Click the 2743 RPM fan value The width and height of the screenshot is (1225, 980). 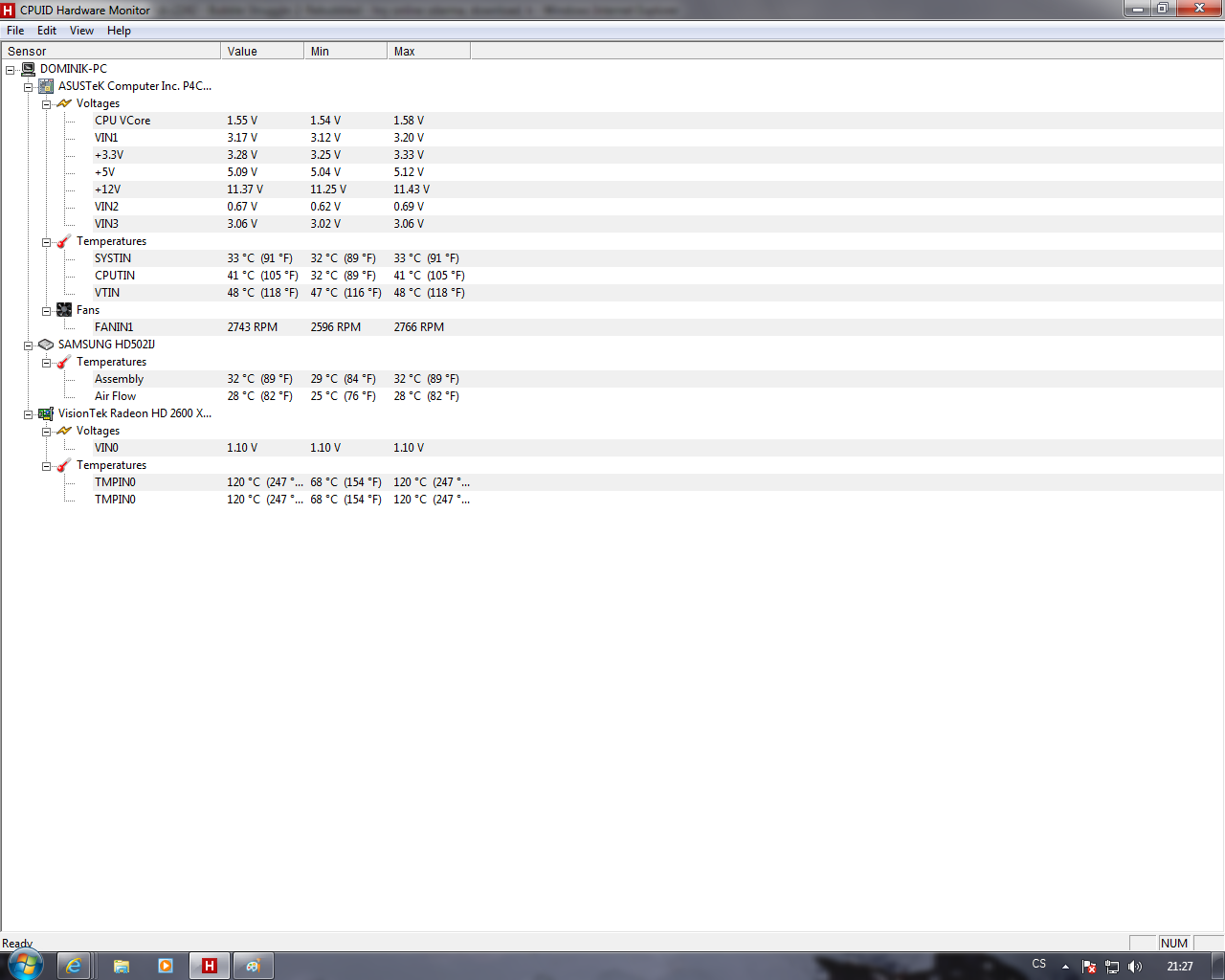[253, 327]
